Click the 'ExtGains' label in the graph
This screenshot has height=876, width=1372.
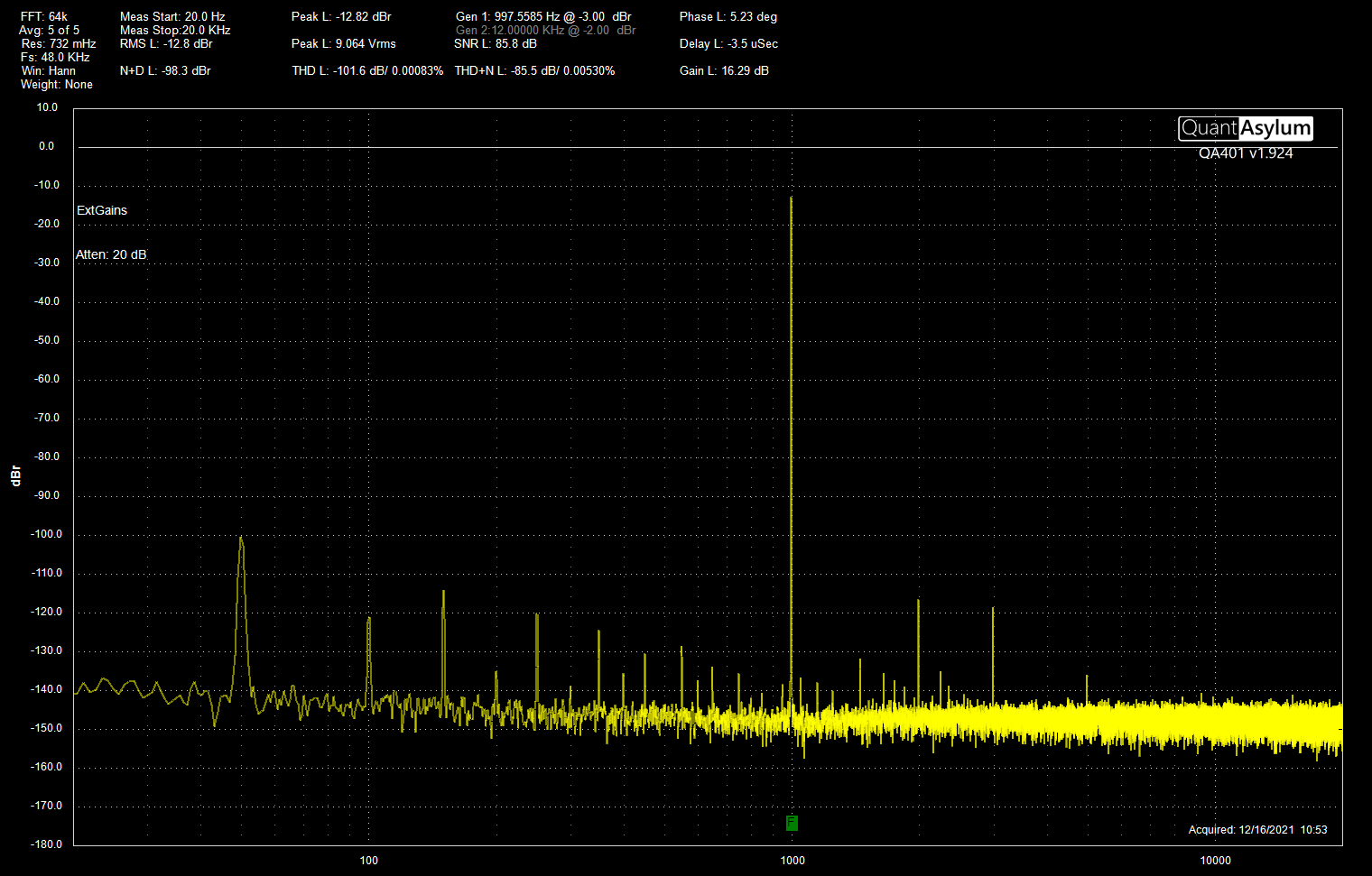[102, 210]
